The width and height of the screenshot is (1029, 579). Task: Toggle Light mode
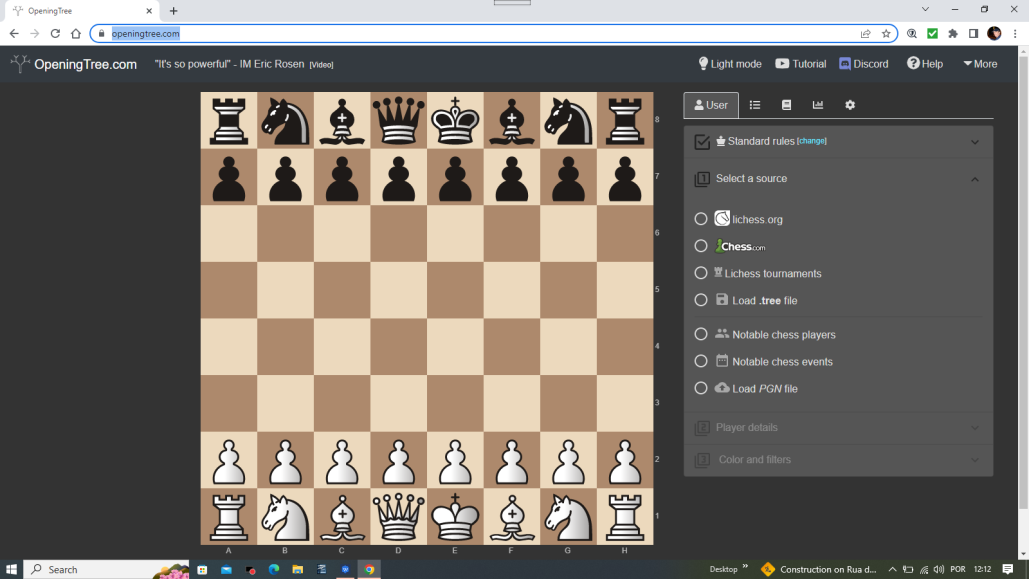(x=729, y=64)
